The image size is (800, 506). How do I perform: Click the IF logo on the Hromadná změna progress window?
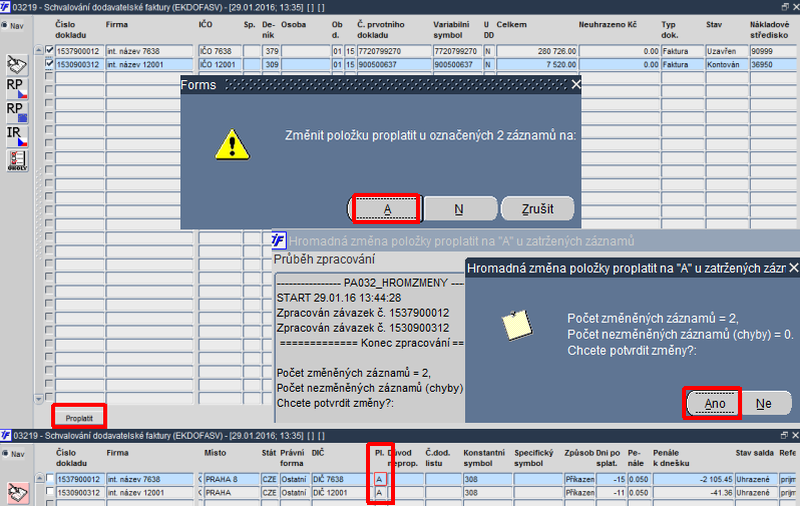click(279, 240)
